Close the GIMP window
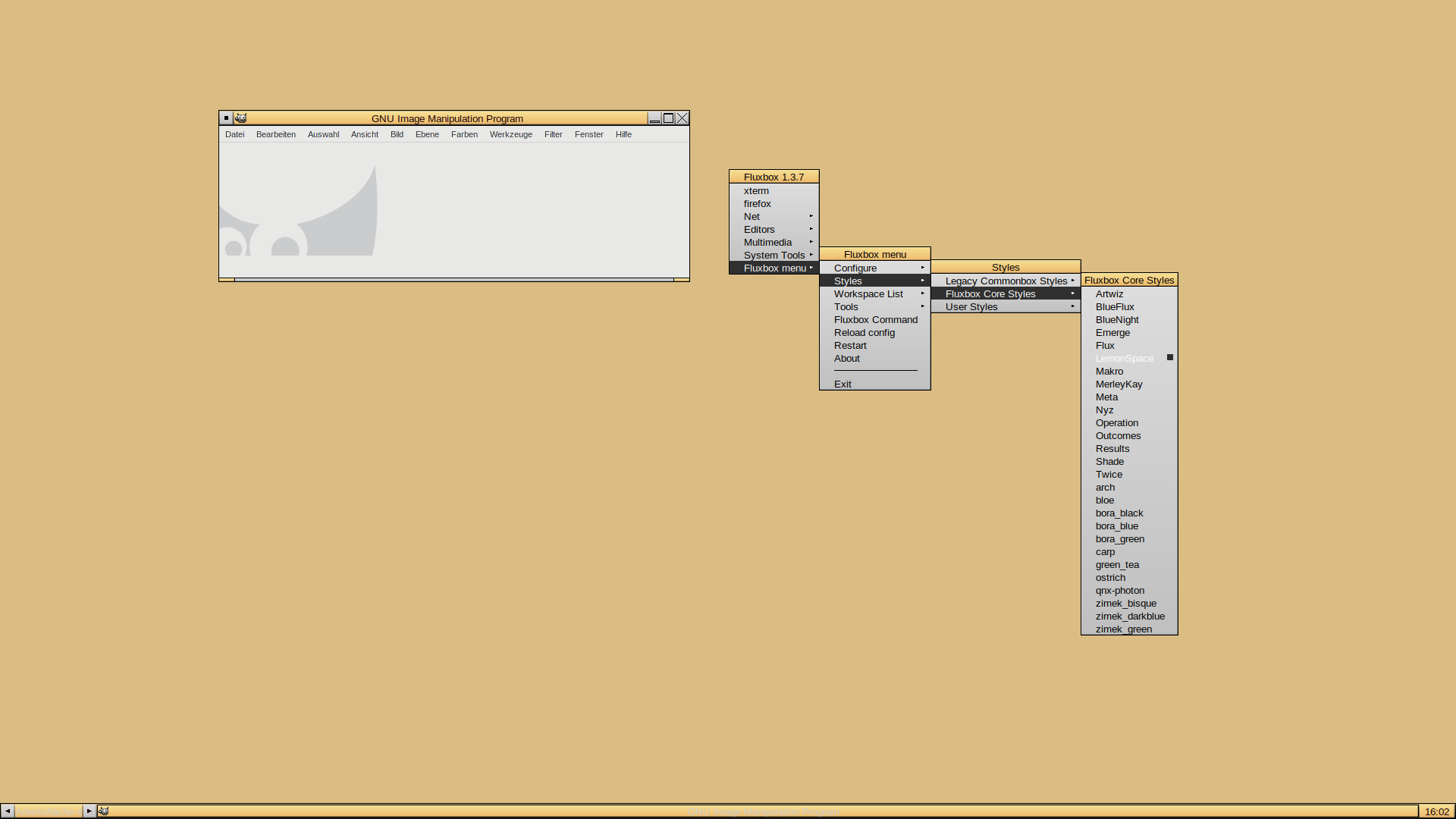The image size is (1456, 819). click(682, 118)
